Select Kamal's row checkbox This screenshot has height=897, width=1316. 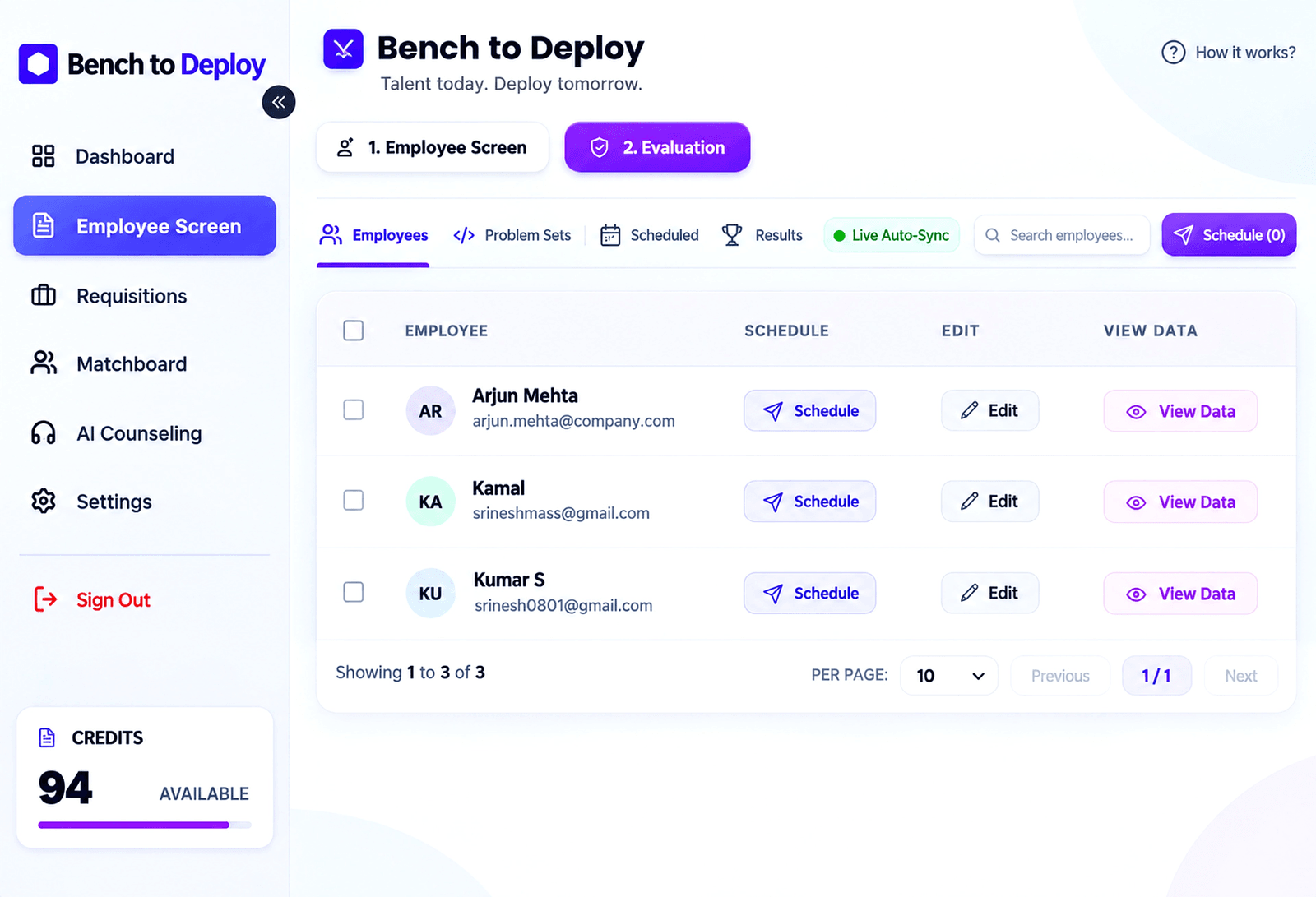click(x=354, y=500)
